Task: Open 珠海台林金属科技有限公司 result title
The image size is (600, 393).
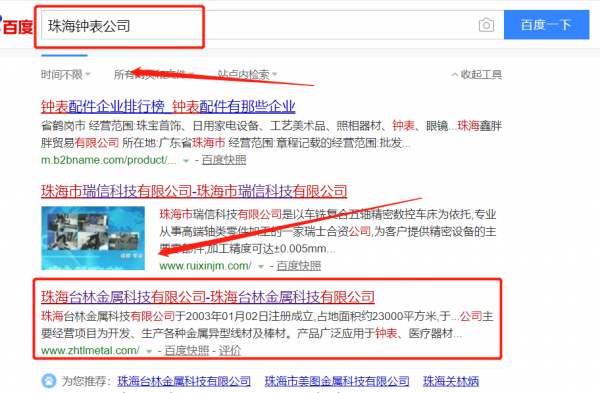Action: point(208,297)
